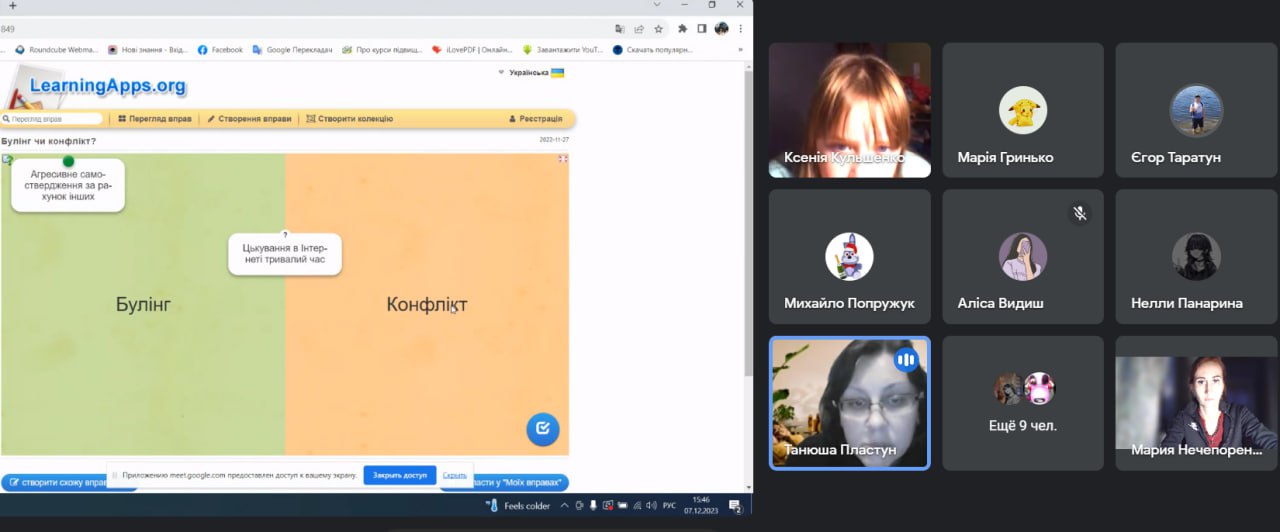Select the Ещё 9 чел. participants tile

click(1023, 403)
